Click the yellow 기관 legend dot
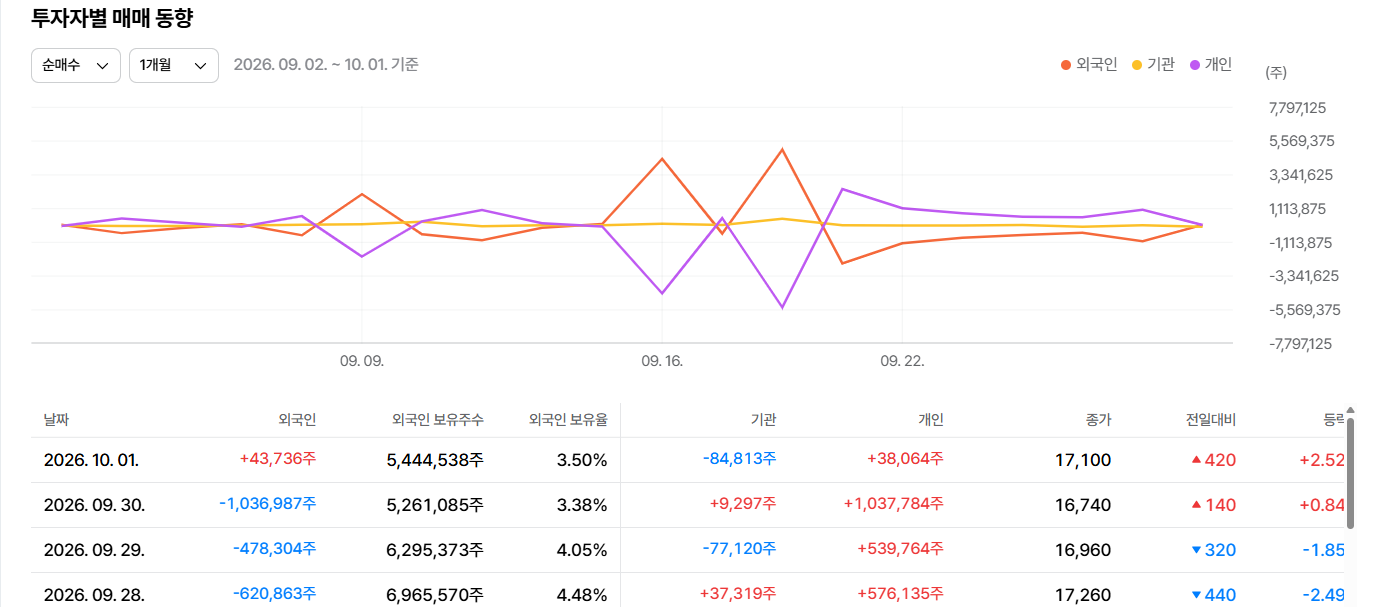The image size is (1373, 607). pyautogui.click(x=1137, y=65)
